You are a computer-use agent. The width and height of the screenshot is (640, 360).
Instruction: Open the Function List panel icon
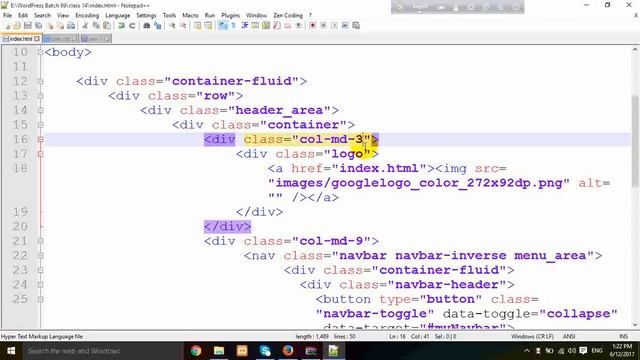(x=277, y=25)
